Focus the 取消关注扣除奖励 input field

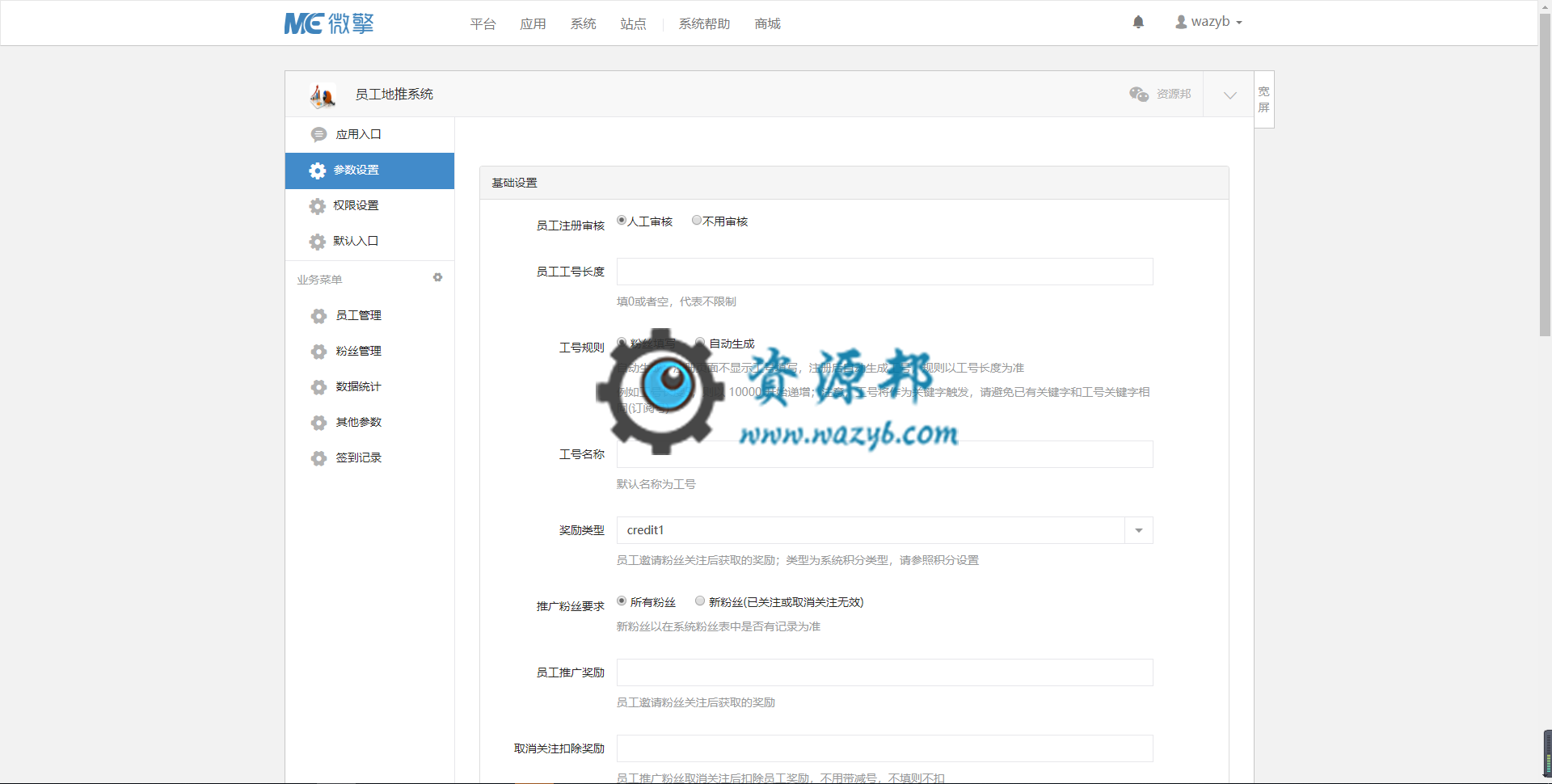884,748
